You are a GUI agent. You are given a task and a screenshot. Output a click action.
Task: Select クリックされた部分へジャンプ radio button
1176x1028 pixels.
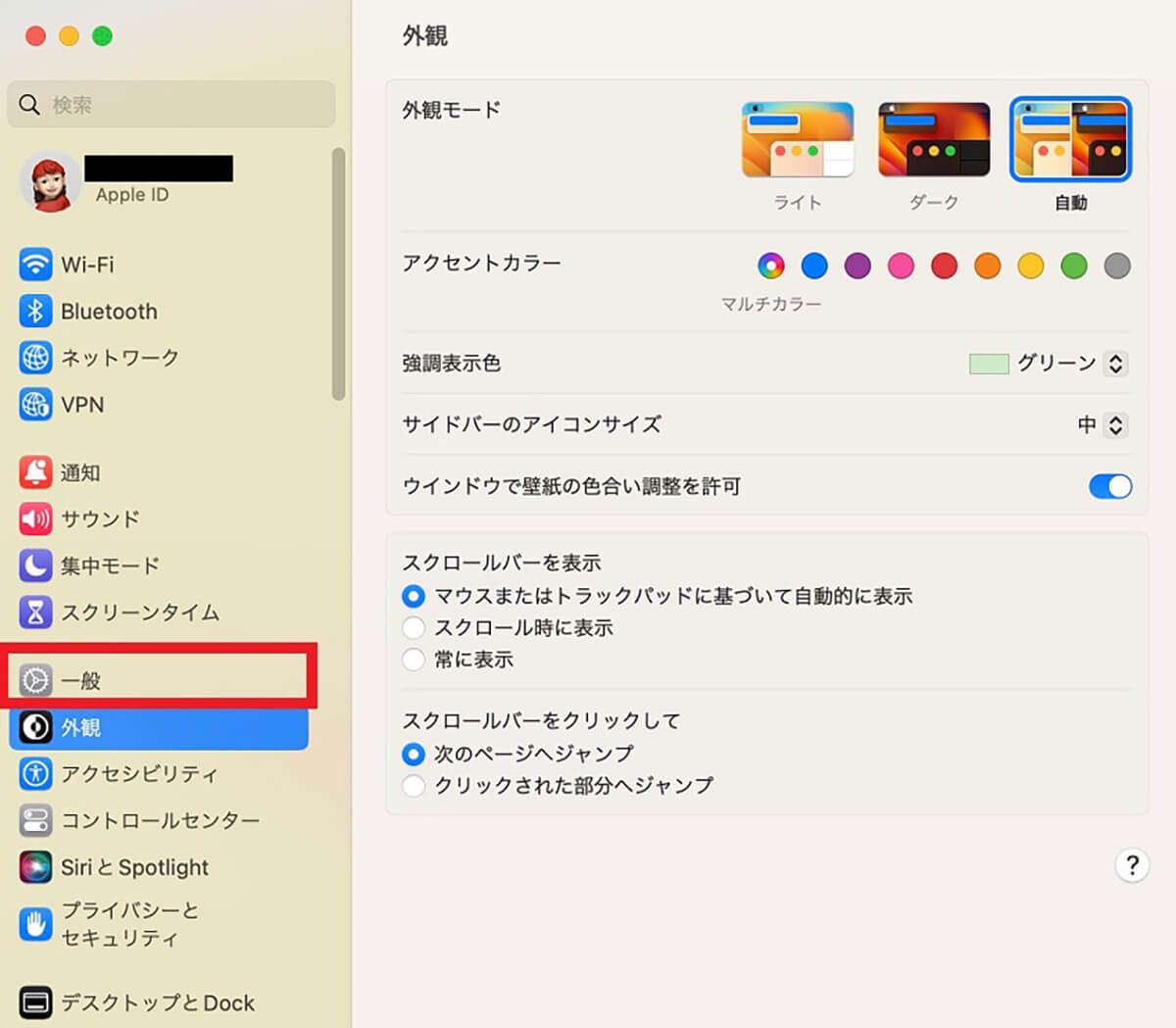414,785
